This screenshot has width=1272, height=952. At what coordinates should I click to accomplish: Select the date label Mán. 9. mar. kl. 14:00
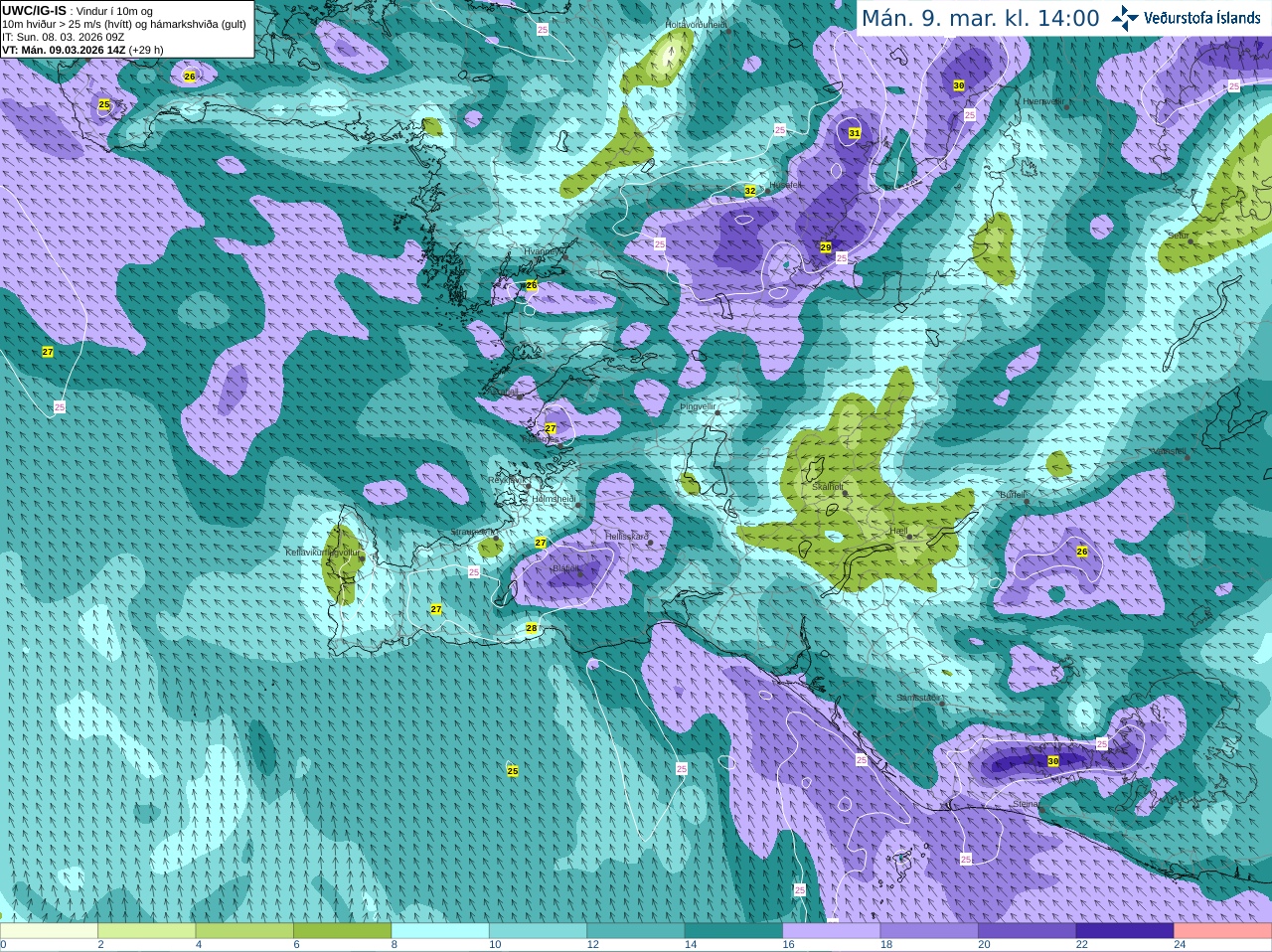(x=980, y=18)
